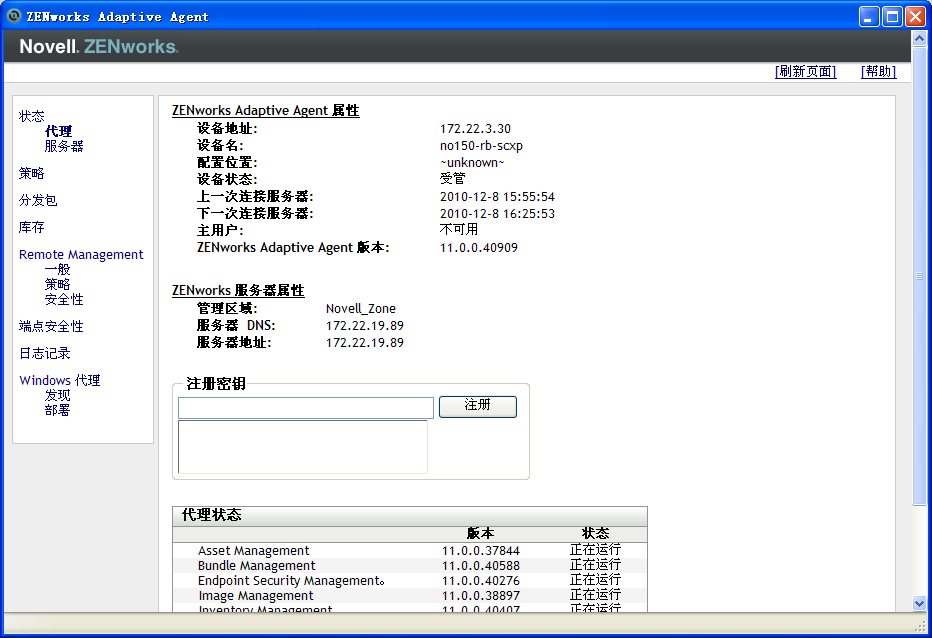The image size is (932, 638).
Task: Click agent version 11.0.0.40909
Action: [x=478, y=247]
